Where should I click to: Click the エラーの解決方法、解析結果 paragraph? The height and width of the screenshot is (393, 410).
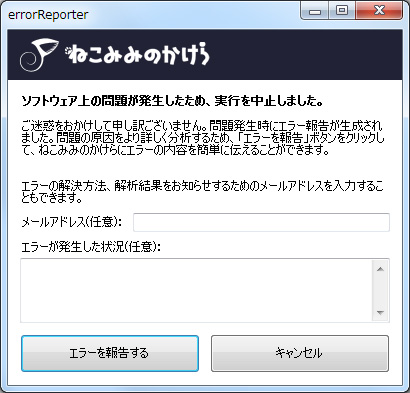tap(202, 192)
